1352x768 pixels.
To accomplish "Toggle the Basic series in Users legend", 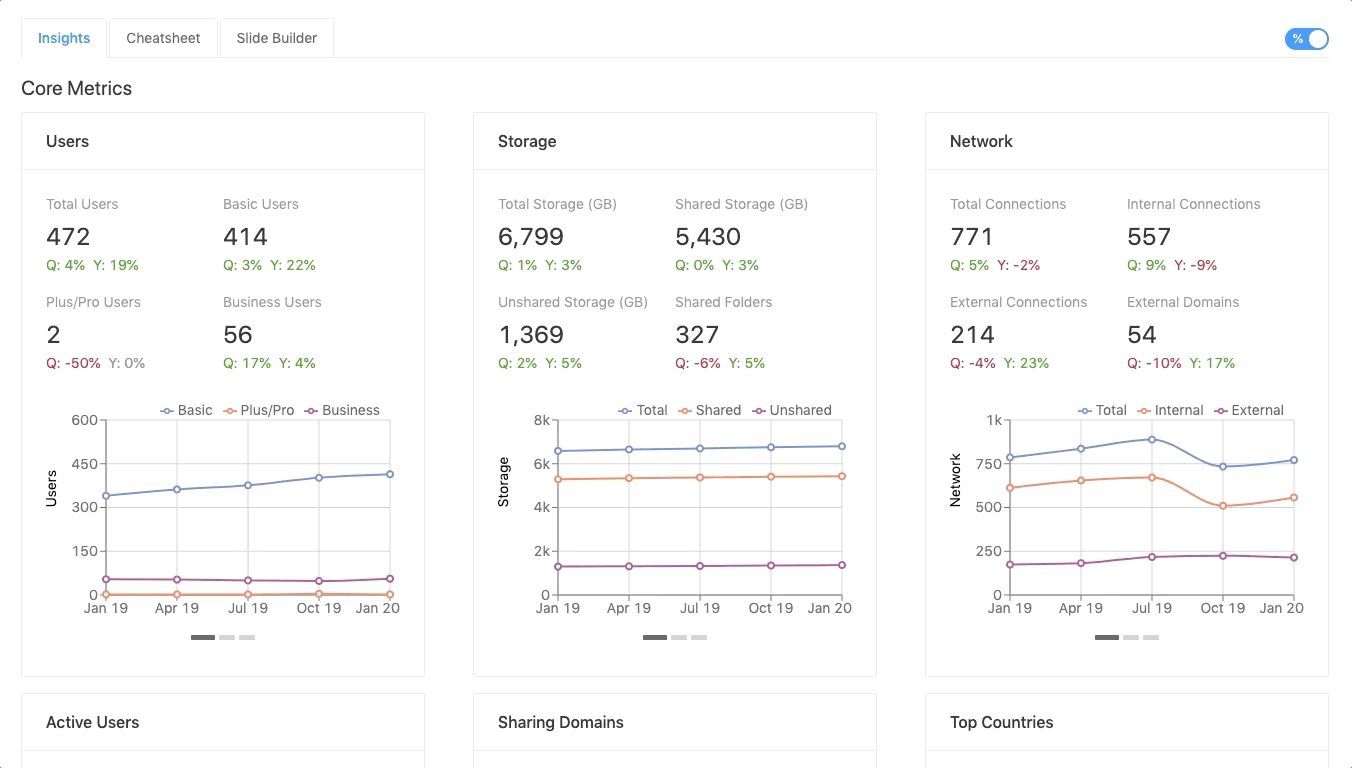I will tap(187, 410).
